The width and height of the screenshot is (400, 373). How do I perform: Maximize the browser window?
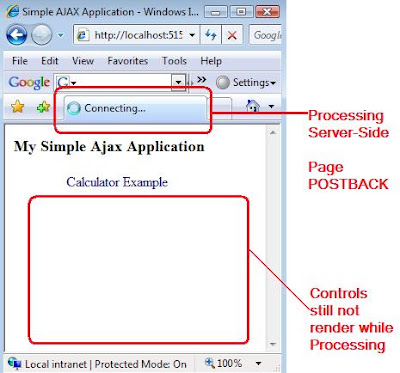coord(241,12)
